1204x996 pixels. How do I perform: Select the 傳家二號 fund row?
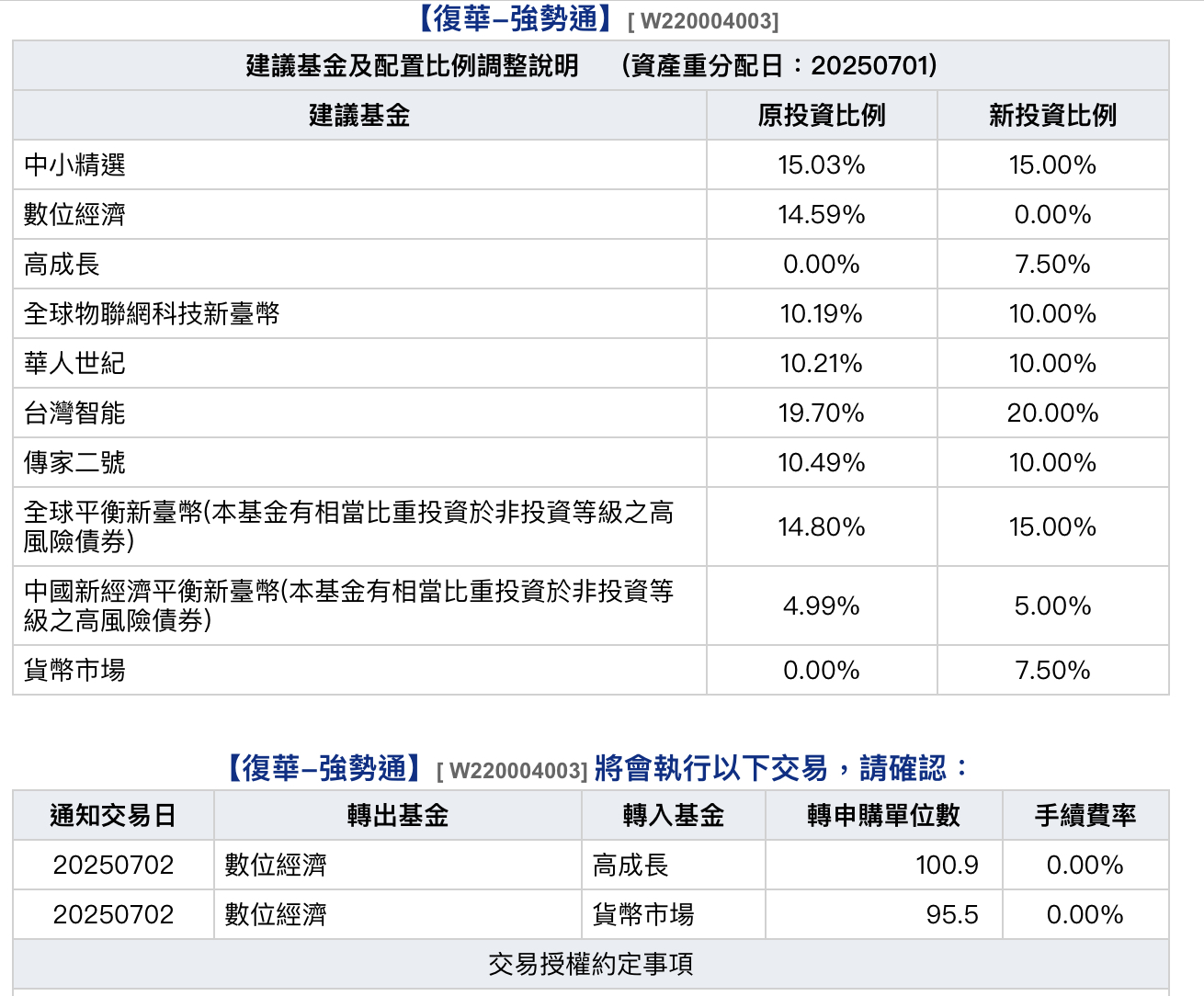coord(75,463)
